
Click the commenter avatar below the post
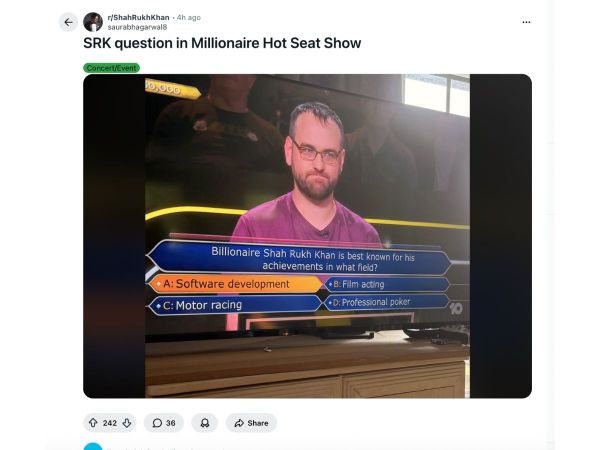[93, 447]
